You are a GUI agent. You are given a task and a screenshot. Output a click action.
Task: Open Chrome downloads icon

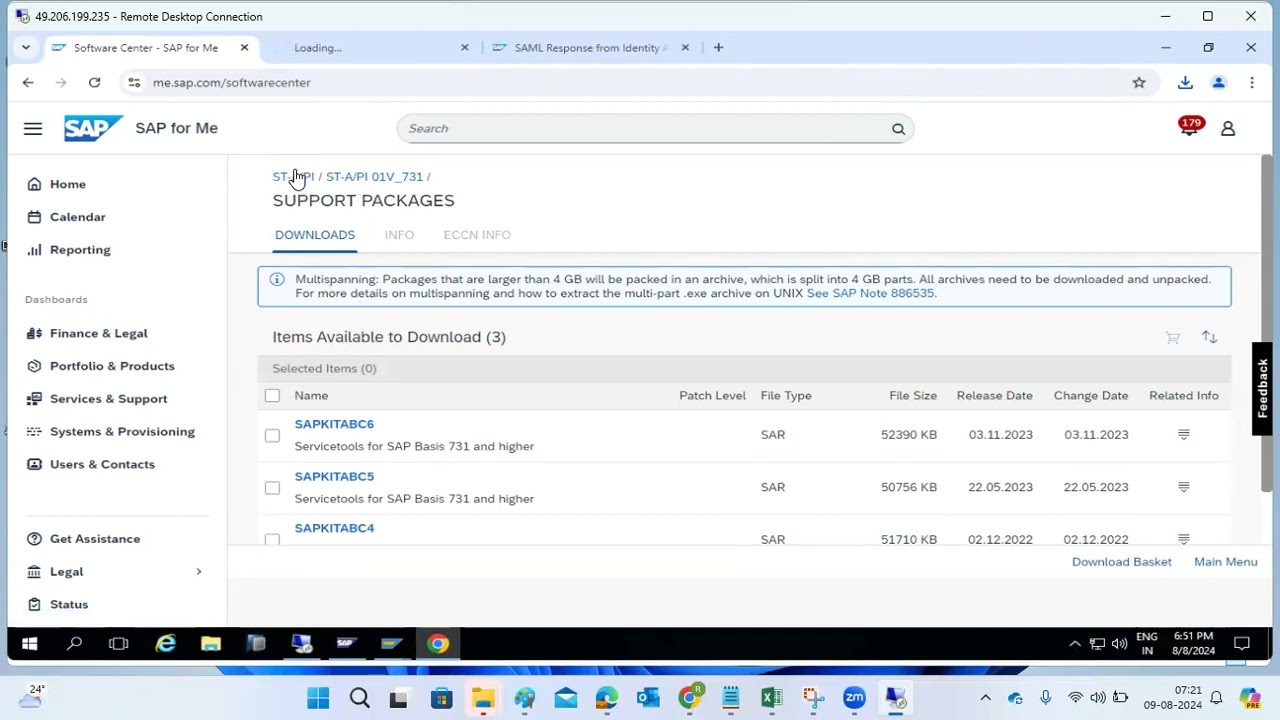[x=1185, y=83]
